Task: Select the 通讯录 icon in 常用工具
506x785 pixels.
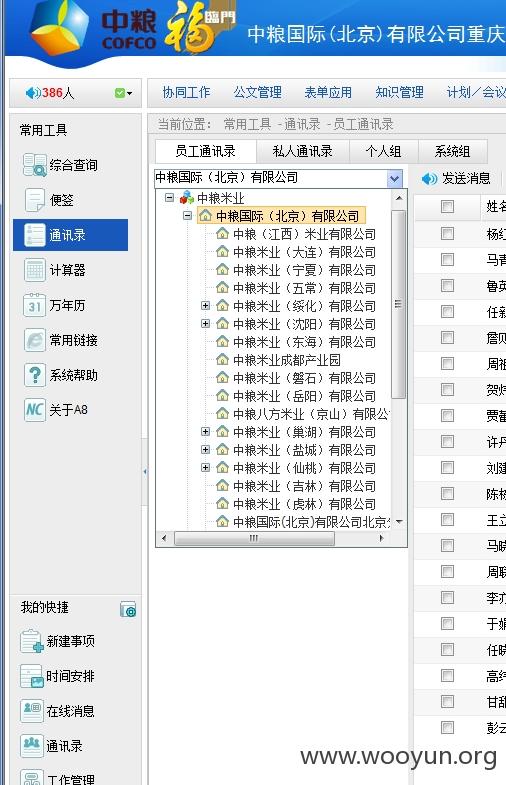Action: [35, 235]
